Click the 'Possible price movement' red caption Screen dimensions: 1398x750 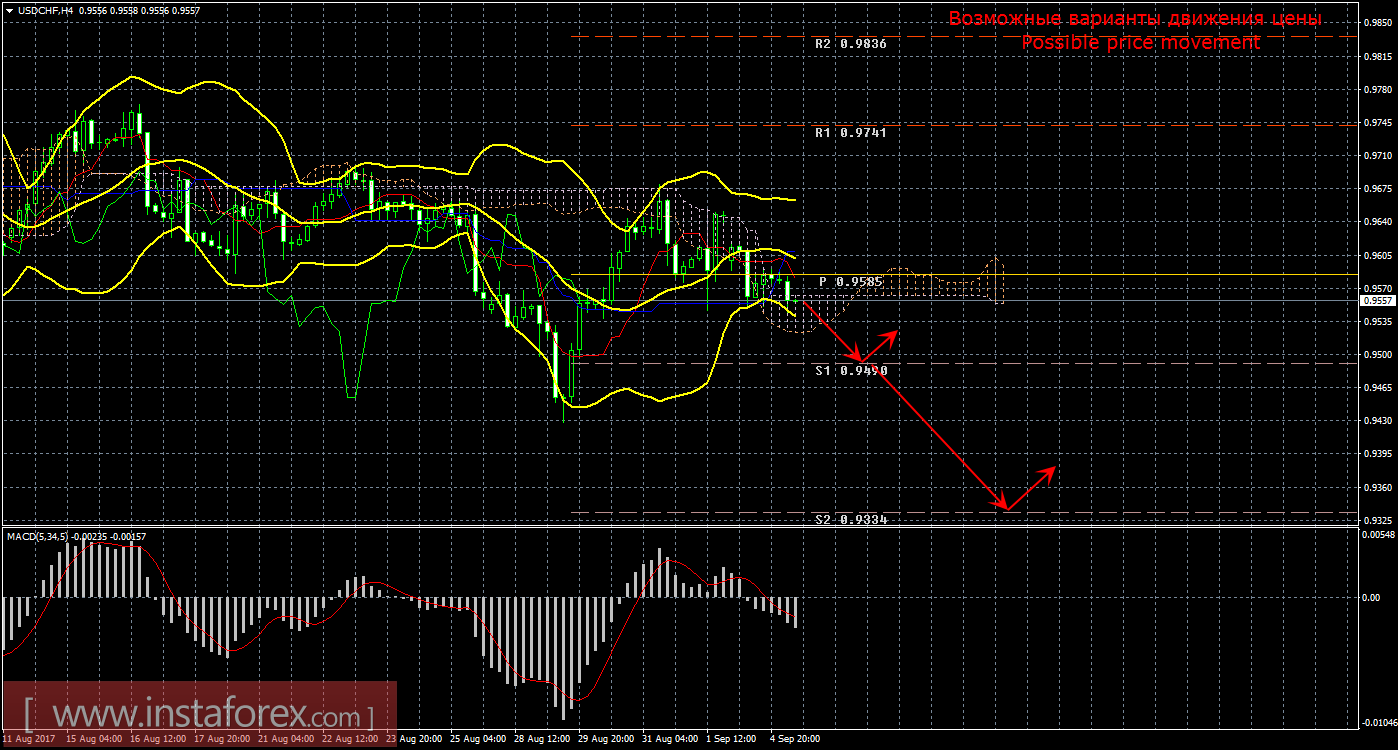[1141, 43]
